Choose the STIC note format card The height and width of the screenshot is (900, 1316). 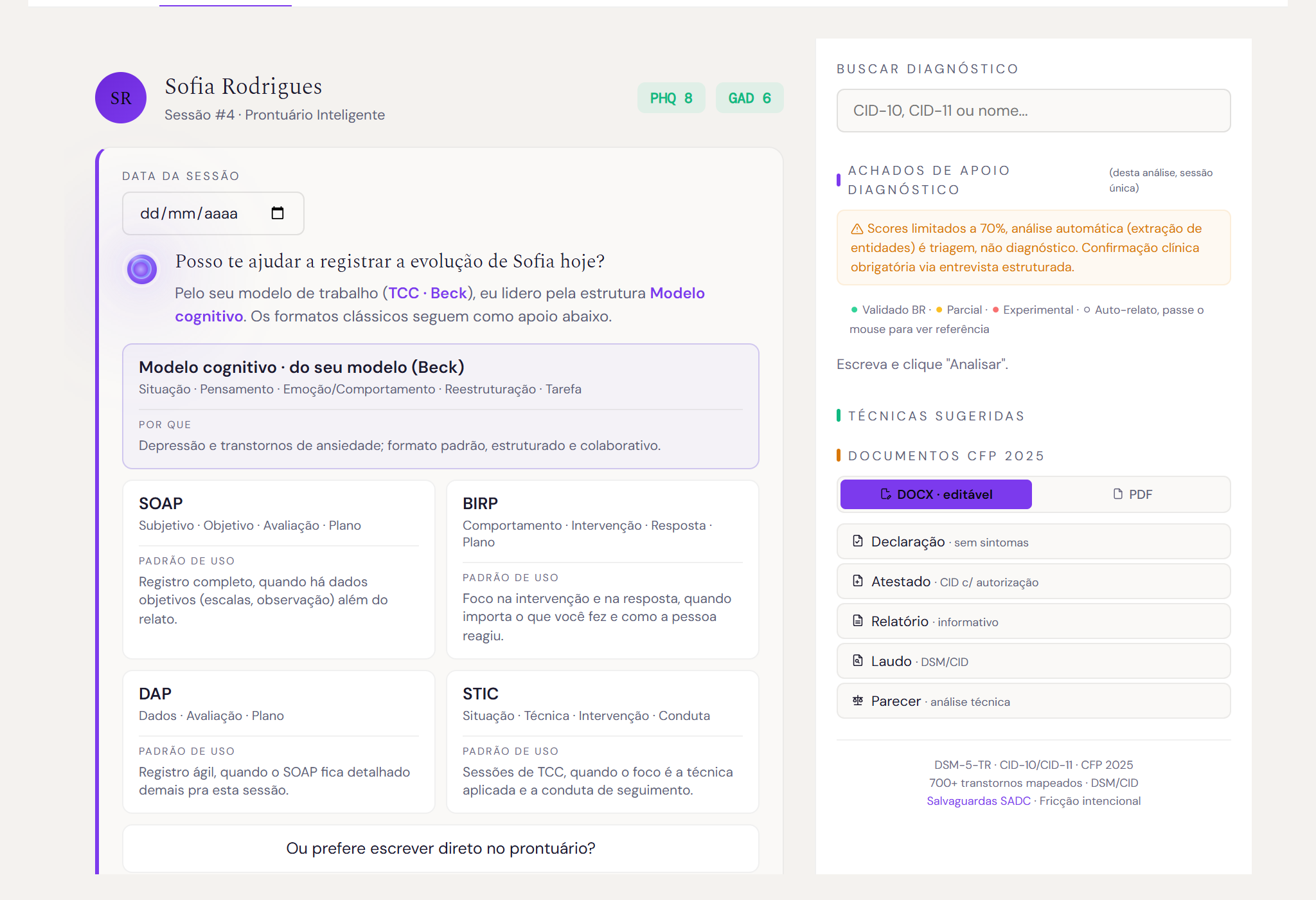(603, 742)
